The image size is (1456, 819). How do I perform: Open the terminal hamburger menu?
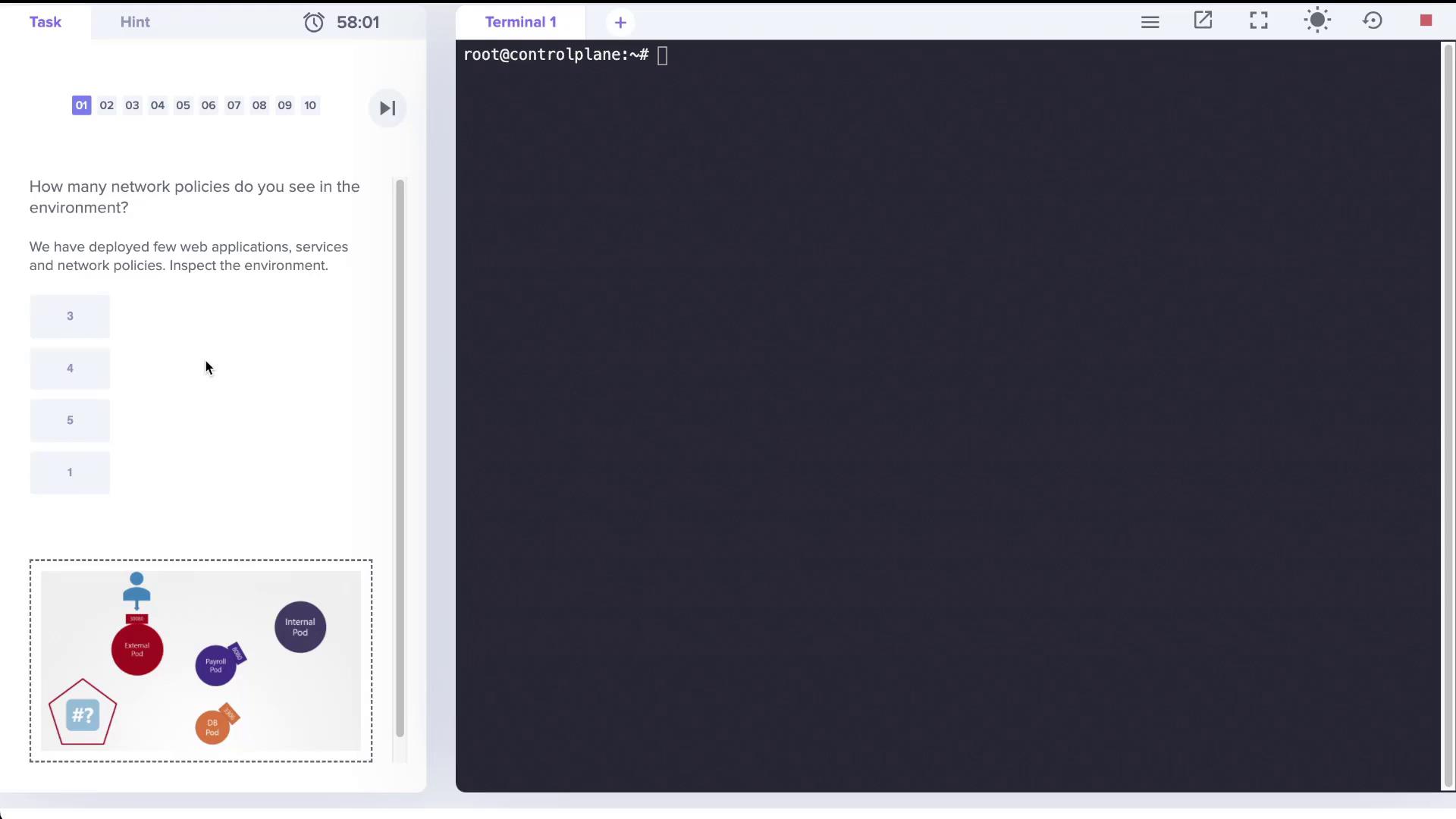point(1150,22)
